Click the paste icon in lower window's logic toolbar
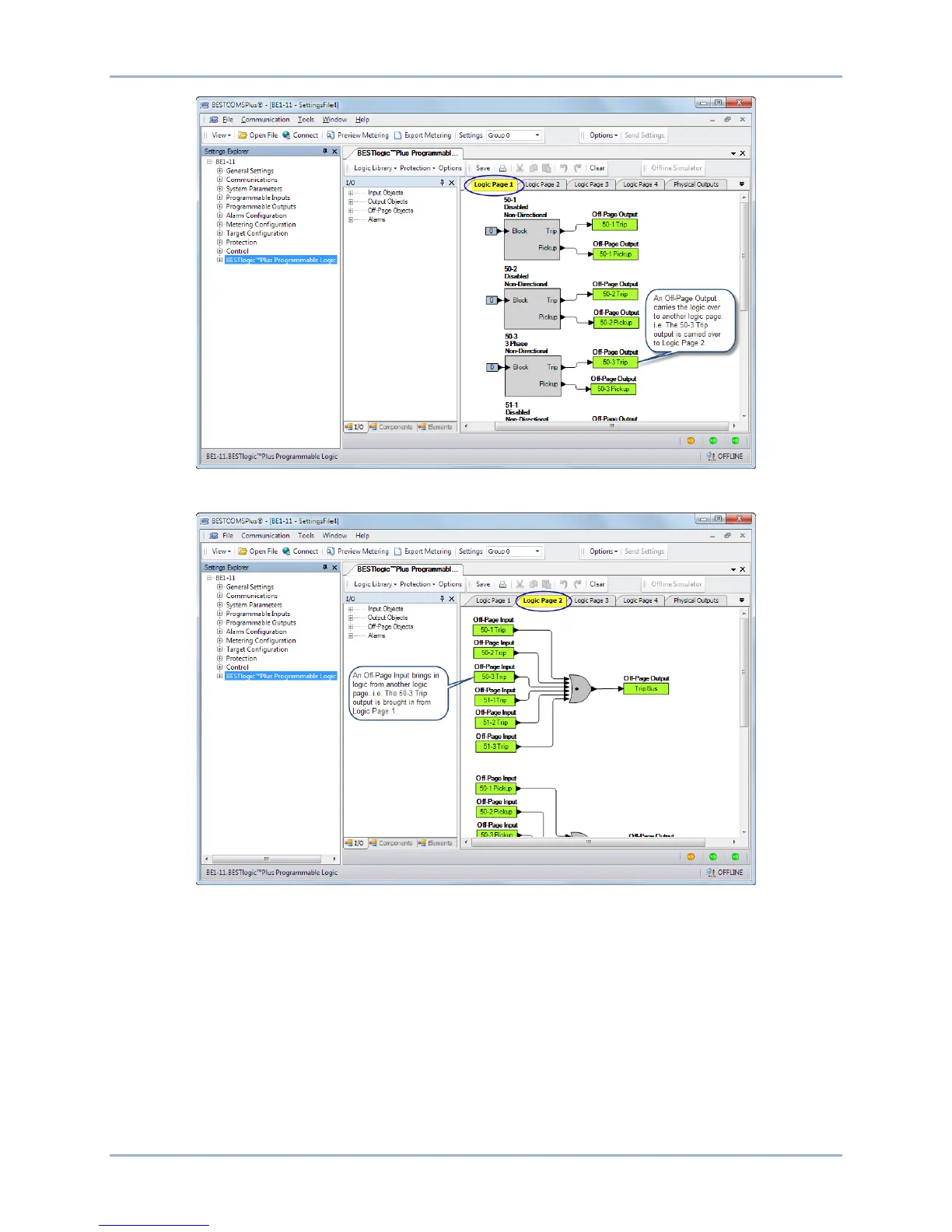The image size is (952, 1232). 547,584
